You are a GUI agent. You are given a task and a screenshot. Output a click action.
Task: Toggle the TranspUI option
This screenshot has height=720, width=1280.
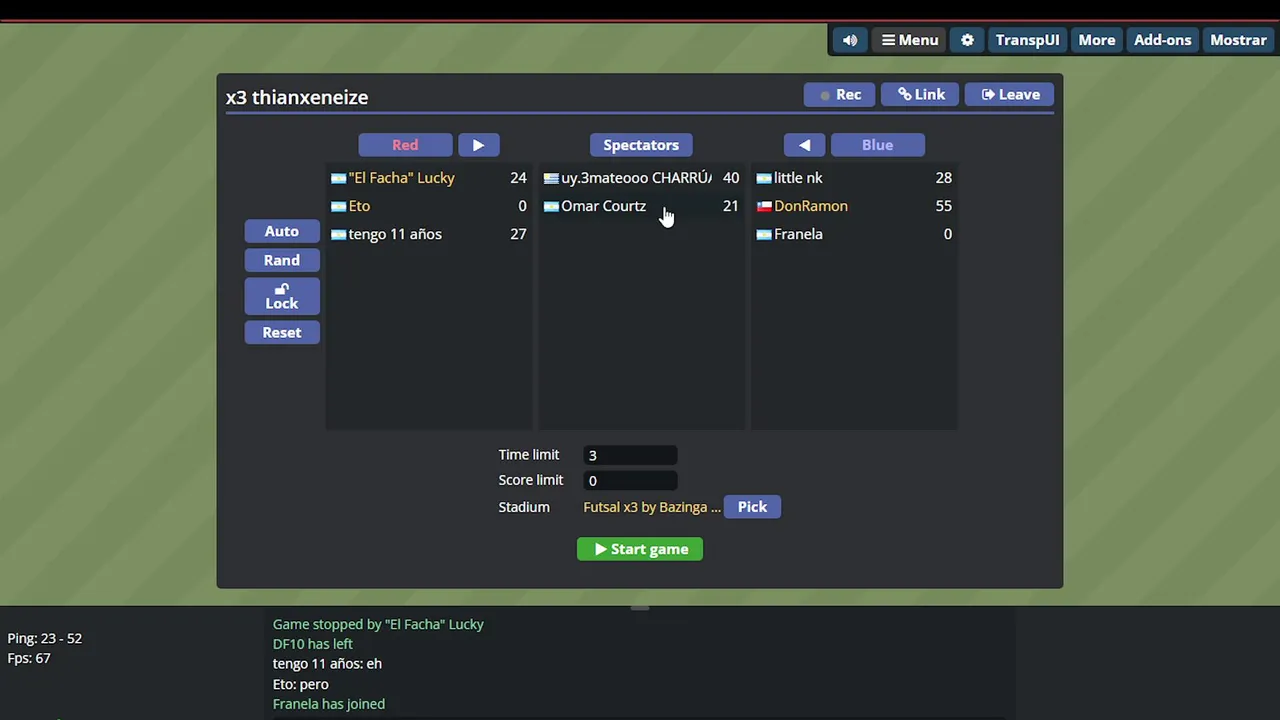tap(1027, 40)
